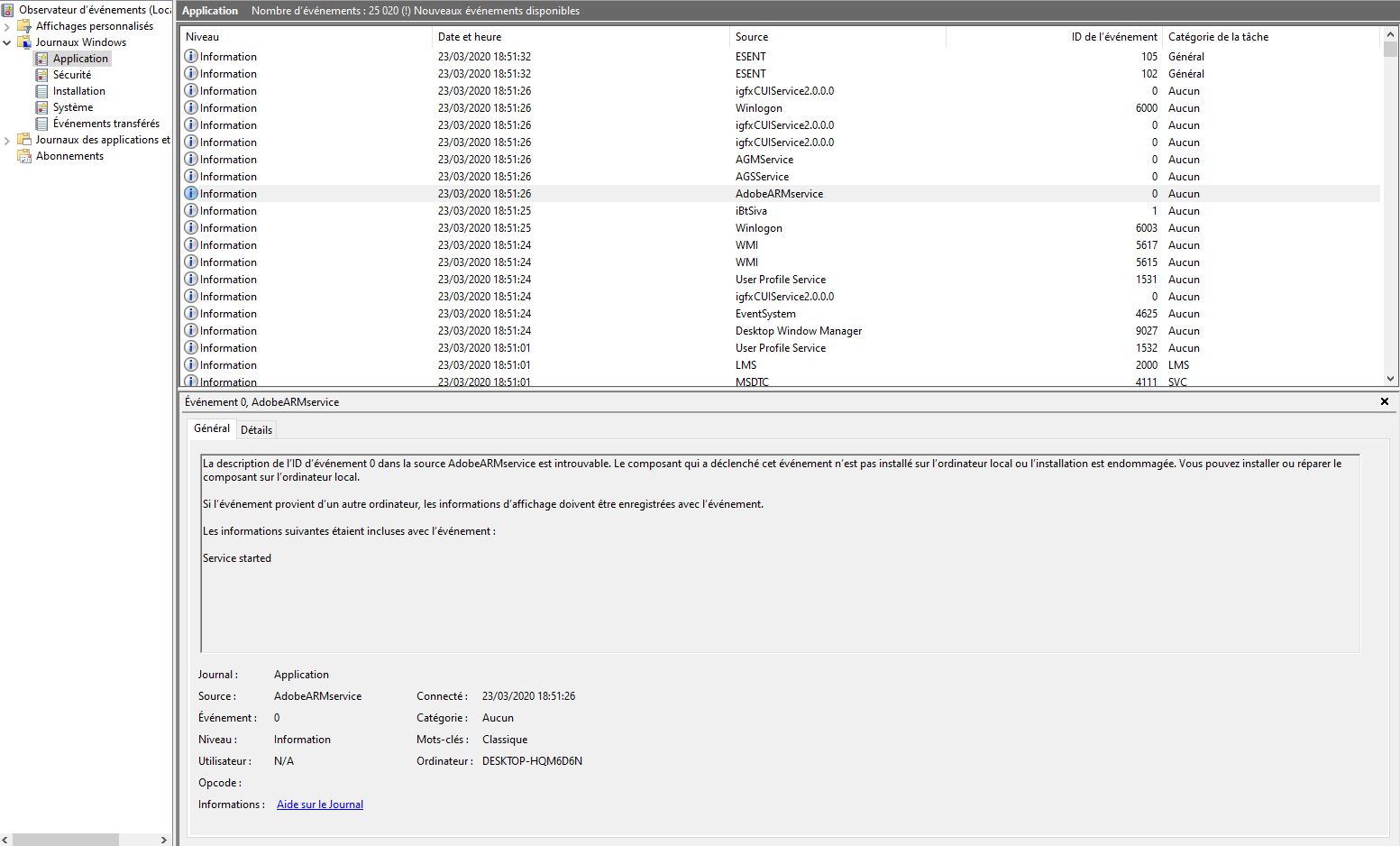Click the event ID 9027 cell
The image size is (1400, 846).
tap(1147, 331)
